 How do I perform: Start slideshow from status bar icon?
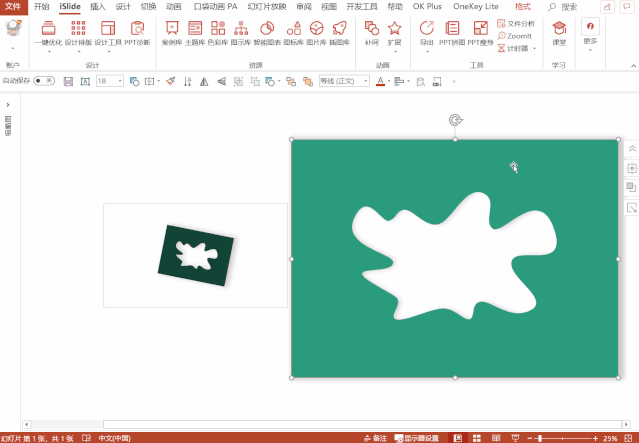[x=515, y=438]
